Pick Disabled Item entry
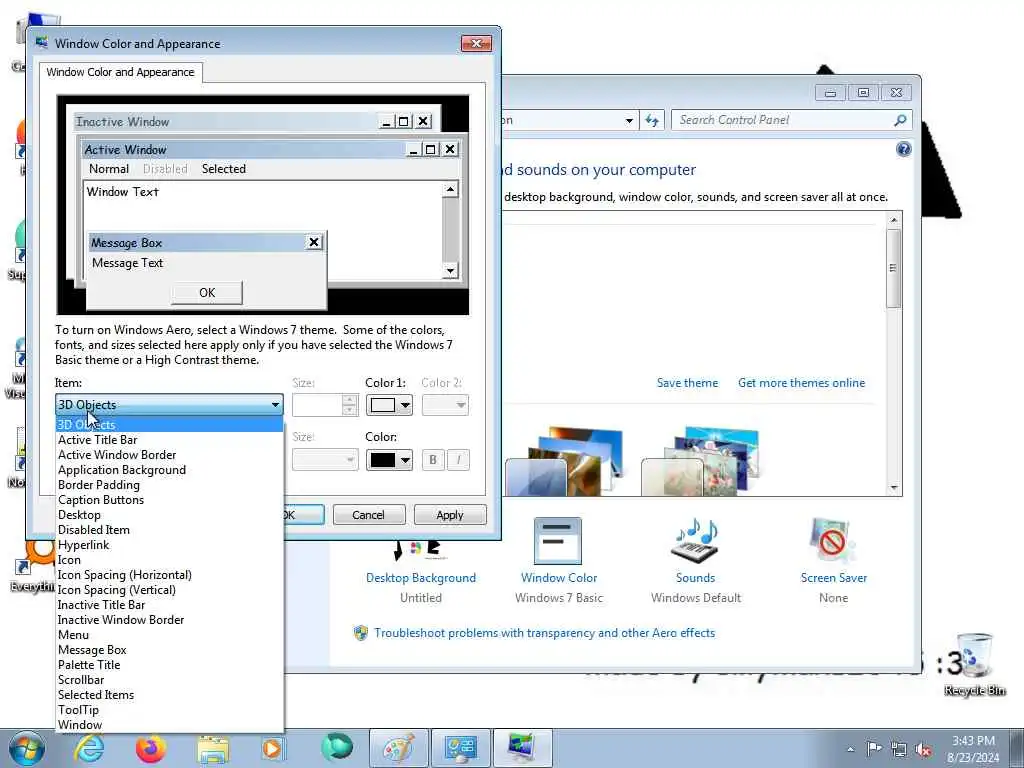 point(170,530)
